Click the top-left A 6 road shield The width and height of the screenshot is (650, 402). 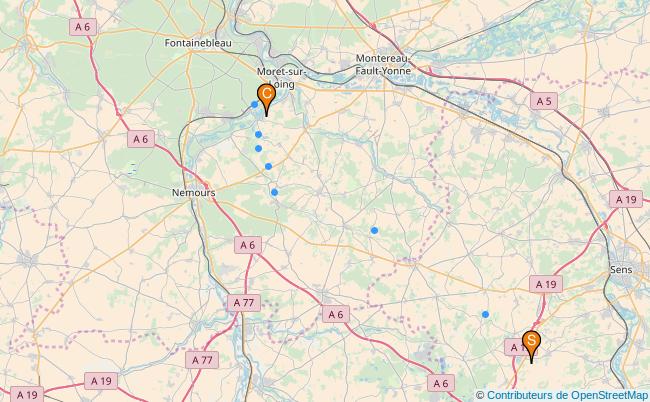point(83,27)
